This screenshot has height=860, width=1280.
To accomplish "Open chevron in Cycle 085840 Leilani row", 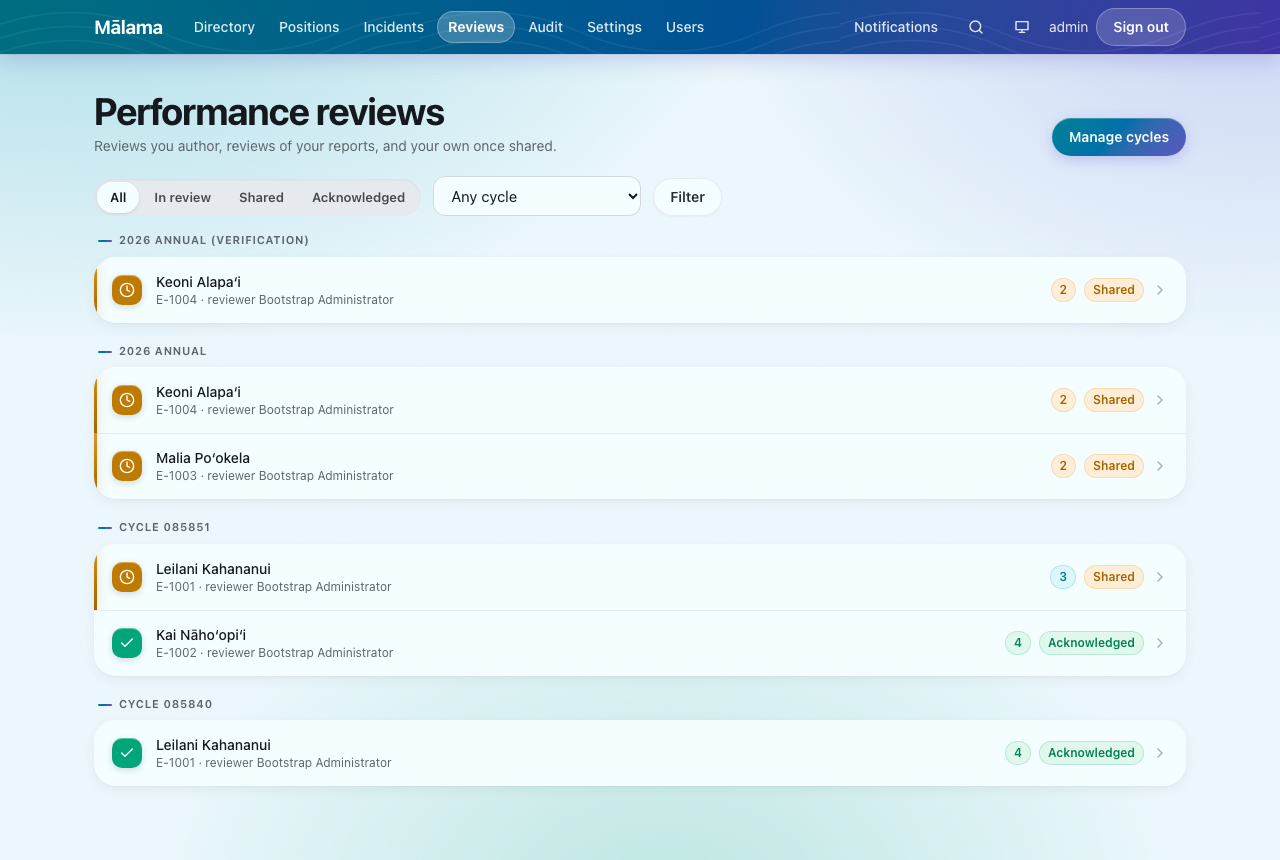I will coord(1160,753).
